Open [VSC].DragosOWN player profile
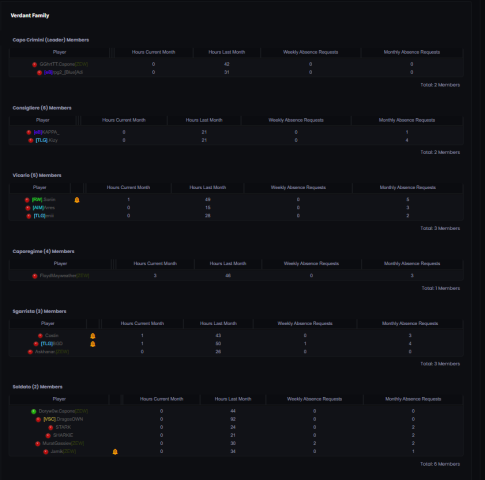The height and width of the screenshot is (480, 485). click(x=63, y=419)
